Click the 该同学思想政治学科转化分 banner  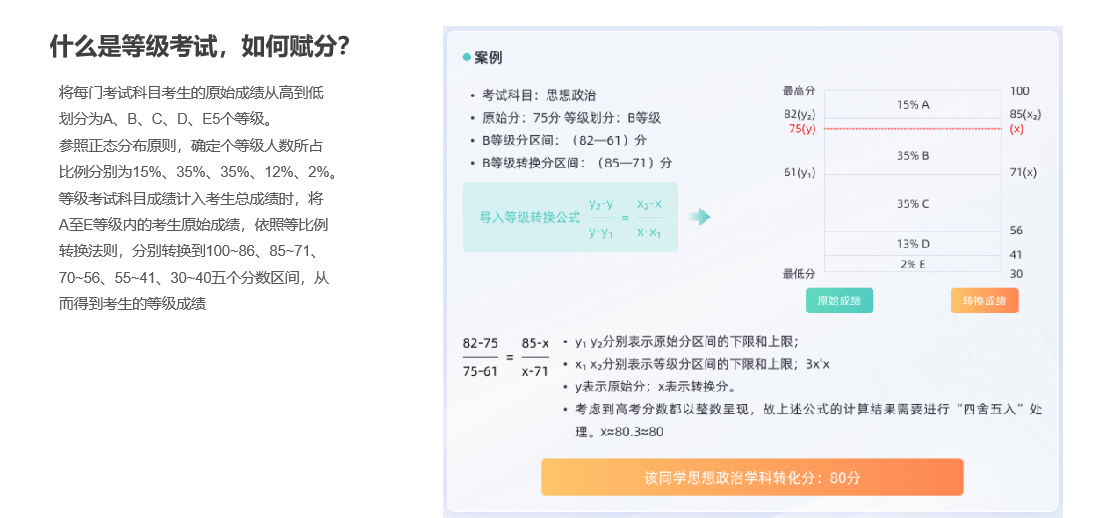753,477
